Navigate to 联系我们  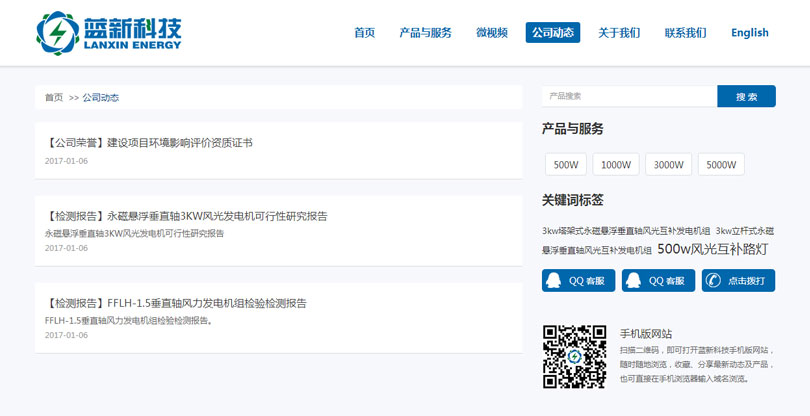[685, 33]
